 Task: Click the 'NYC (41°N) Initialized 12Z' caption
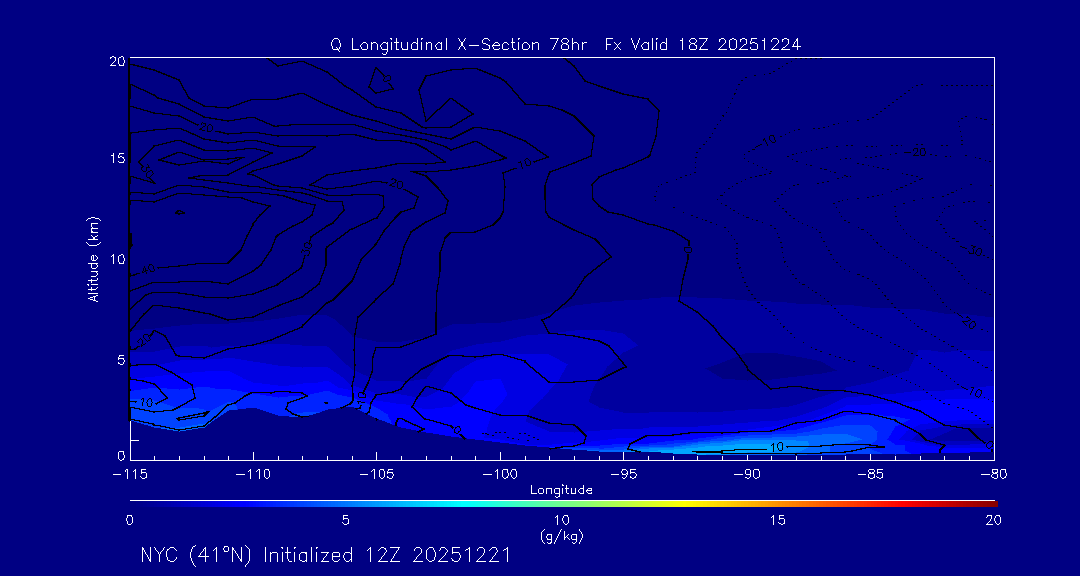[x=326, y=555]
